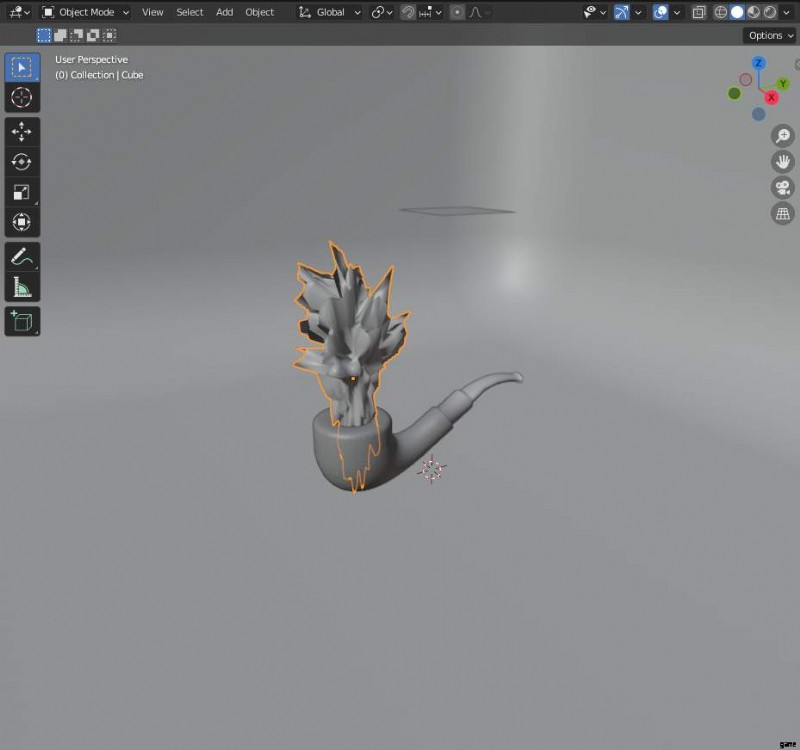
Task: Select the Cursor tool in the toolbar
Action: tap(22, 97)
